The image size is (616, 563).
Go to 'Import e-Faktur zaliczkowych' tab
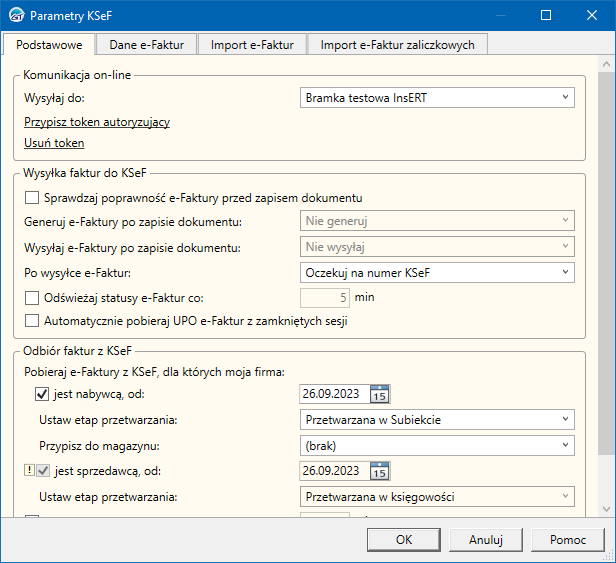[x=397, y=44]
